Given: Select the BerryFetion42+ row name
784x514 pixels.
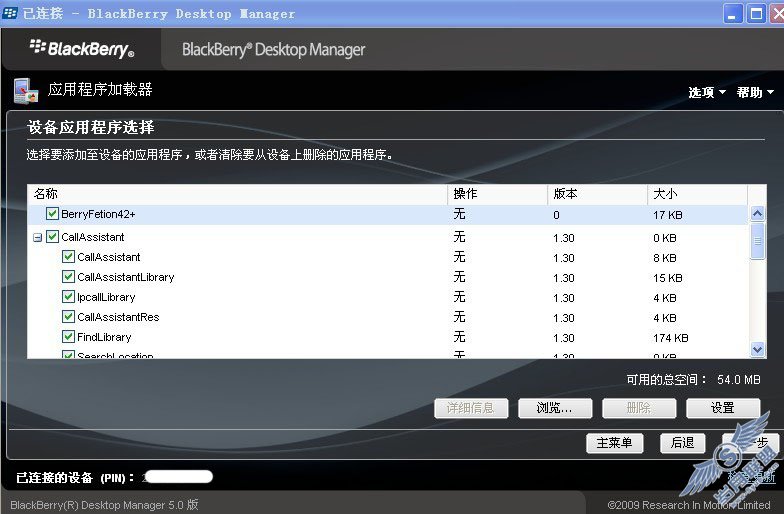Looking at the screenshot, I should [x=98, y=214].
